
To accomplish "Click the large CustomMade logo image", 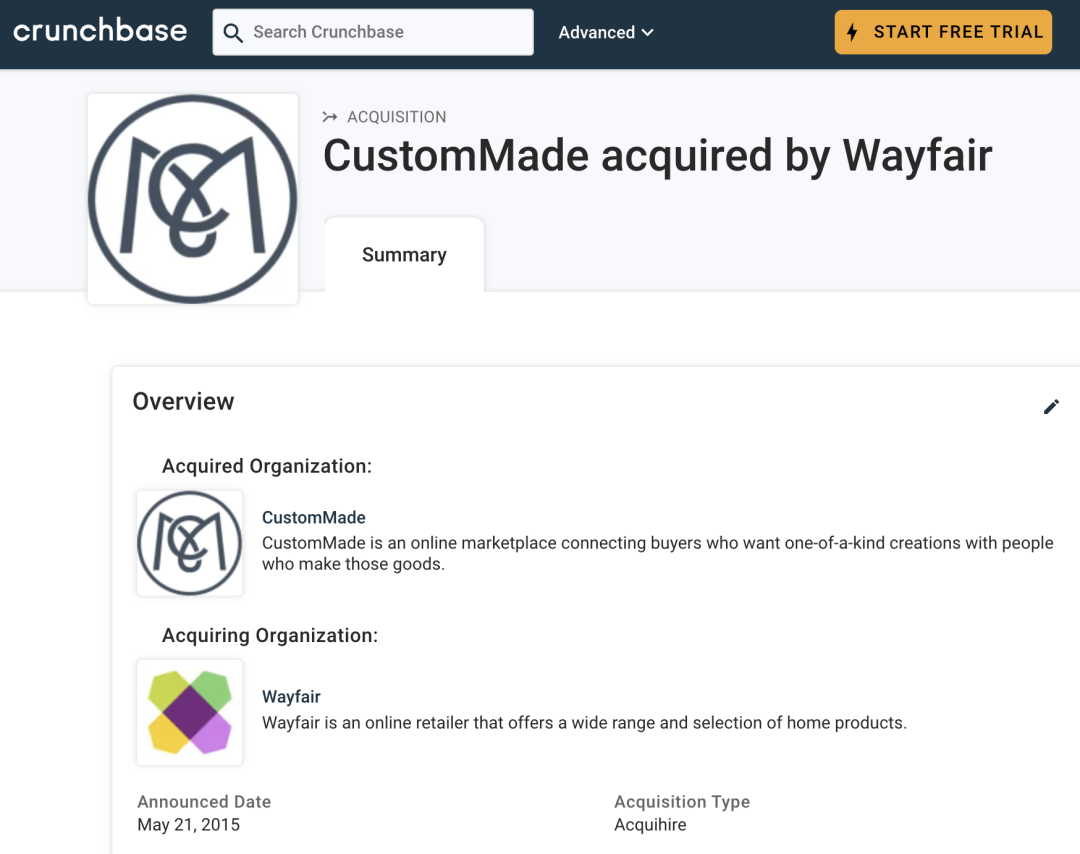I will [x=192, y=199].
